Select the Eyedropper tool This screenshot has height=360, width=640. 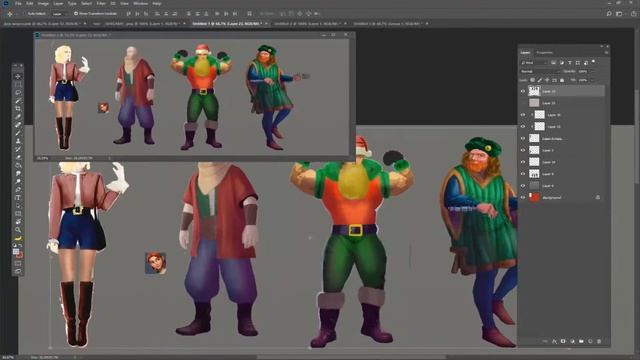(x=18, y=117)
